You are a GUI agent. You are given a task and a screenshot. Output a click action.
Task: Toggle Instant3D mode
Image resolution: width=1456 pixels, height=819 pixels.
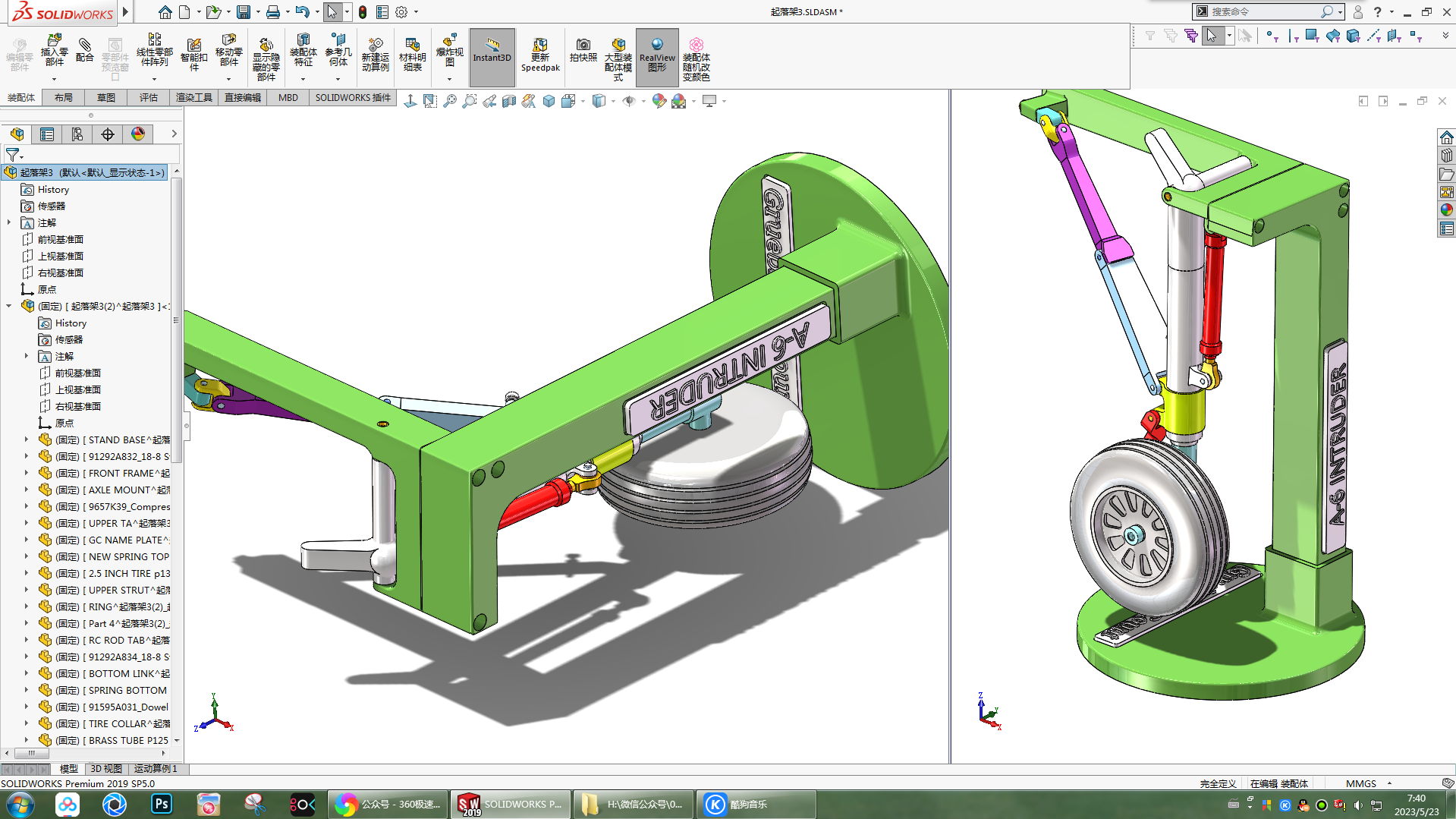pyautogui.click(x=492, y=57)
